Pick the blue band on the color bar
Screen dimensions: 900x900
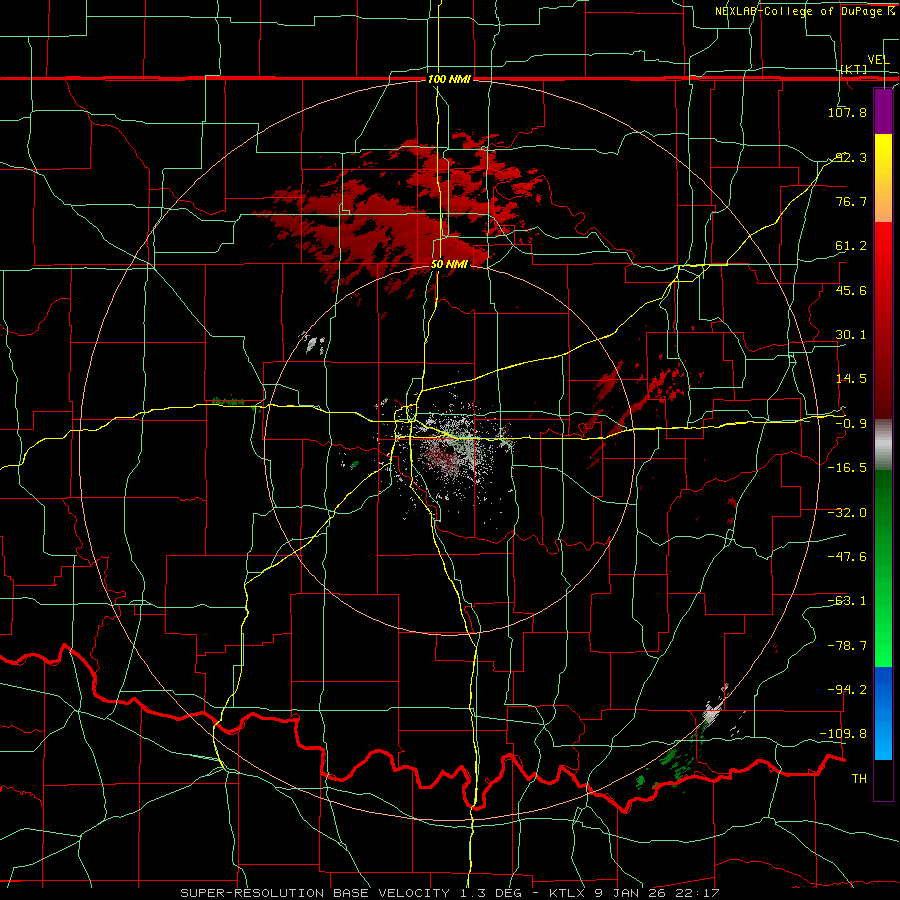[x=883, y=713]
